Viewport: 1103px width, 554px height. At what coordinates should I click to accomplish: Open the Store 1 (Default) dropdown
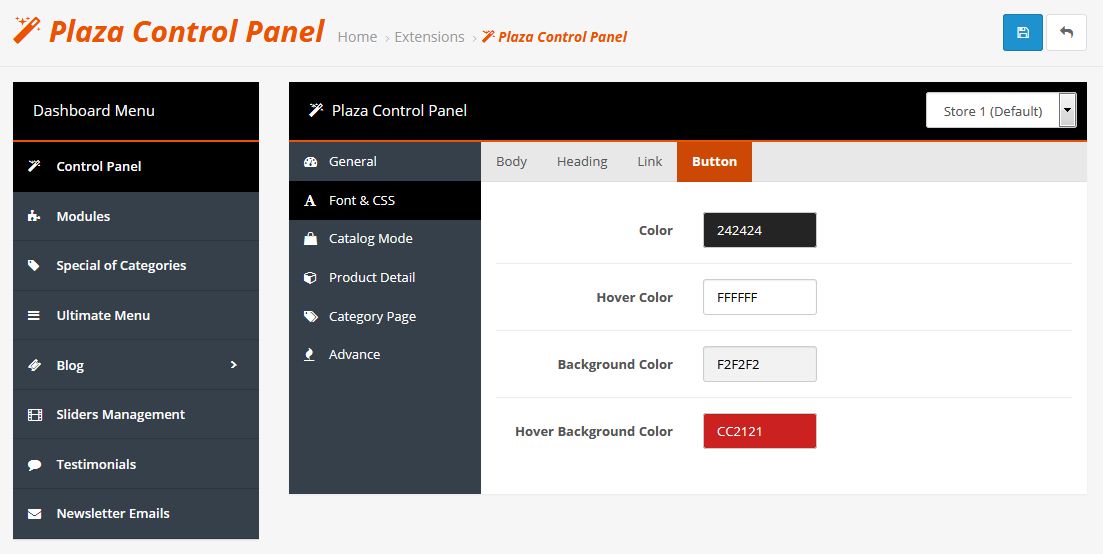coord(1001,110)
